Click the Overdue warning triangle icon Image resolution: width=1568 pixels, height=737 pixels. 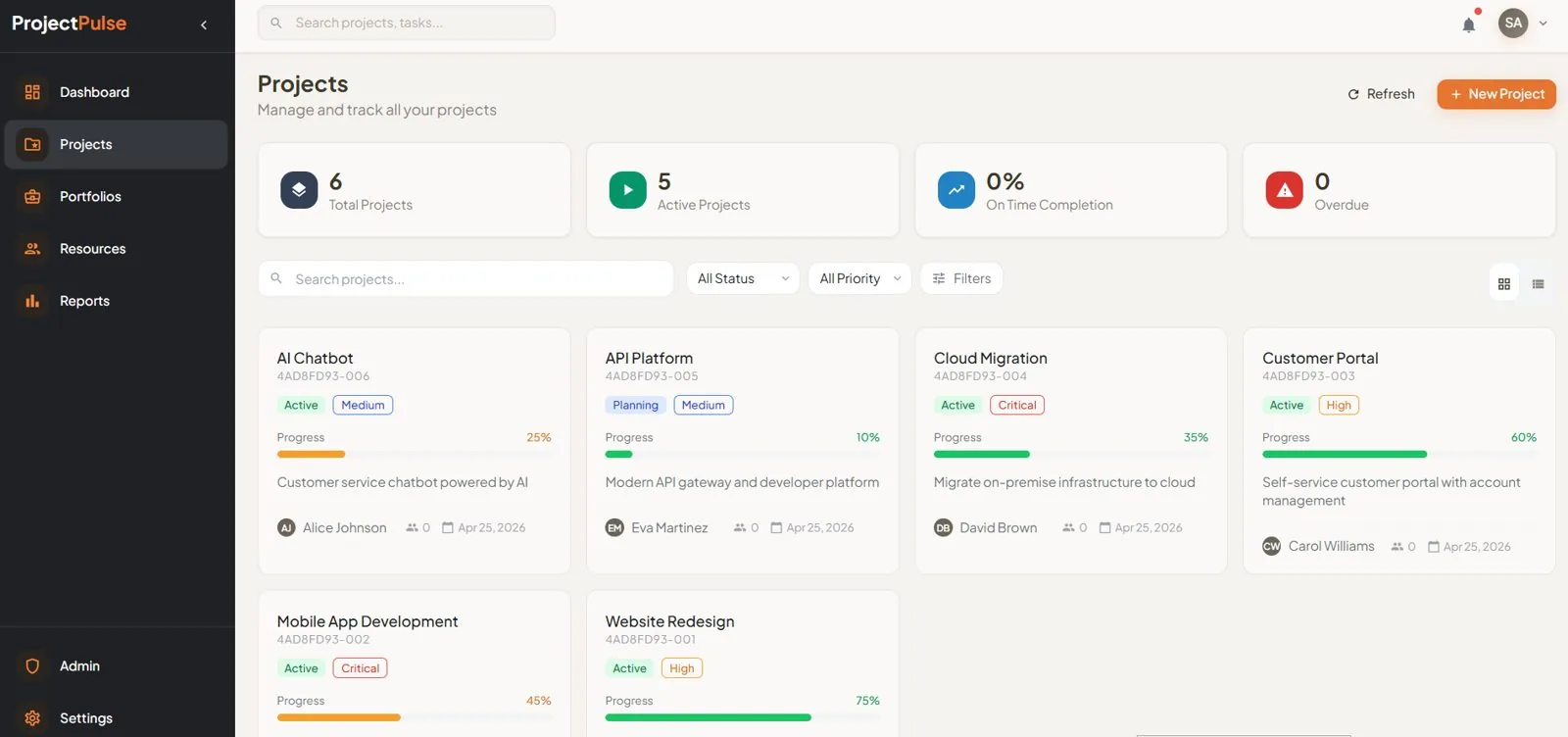[x=1285, y=190]
